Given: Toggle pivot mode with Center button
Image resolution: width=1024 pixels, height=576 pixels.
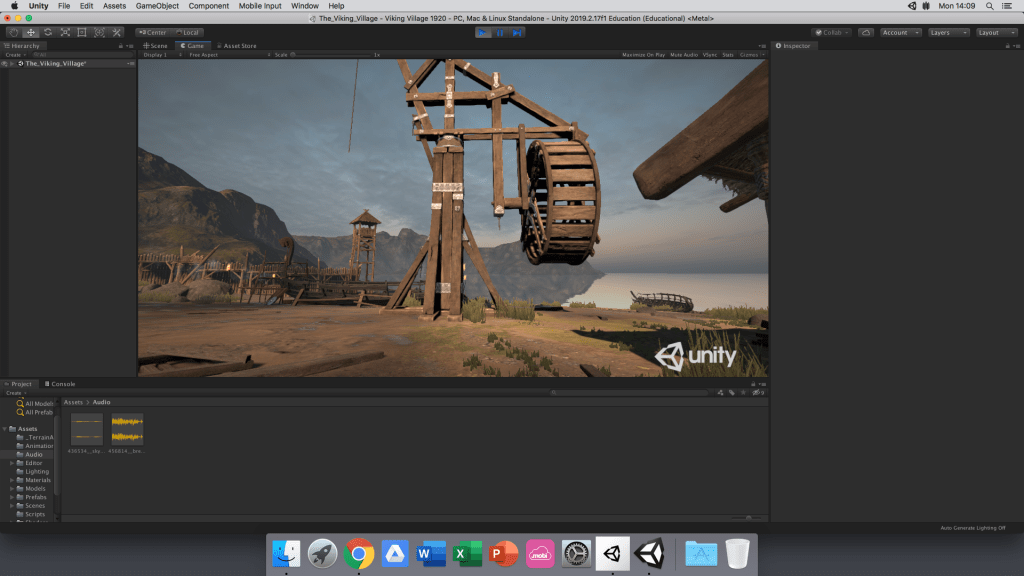Looking at the screenshot, I should coord(153,32).
